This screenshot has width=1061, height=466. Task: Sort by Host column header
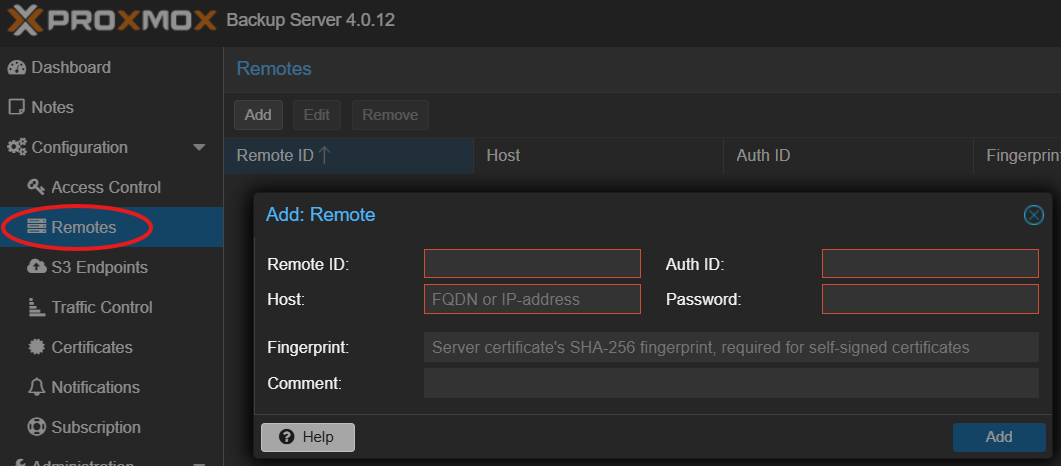598,156
